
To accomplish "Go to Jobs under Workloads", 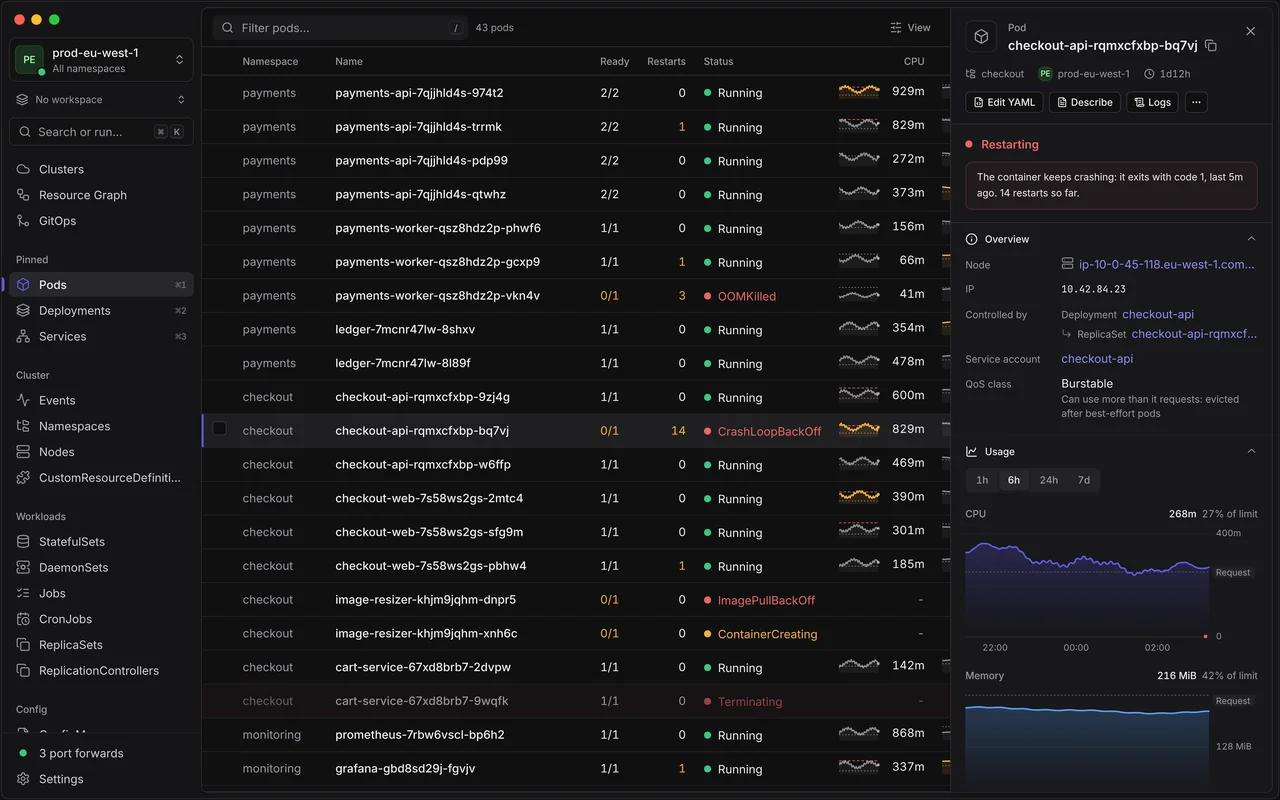I will tap(101, 593).
